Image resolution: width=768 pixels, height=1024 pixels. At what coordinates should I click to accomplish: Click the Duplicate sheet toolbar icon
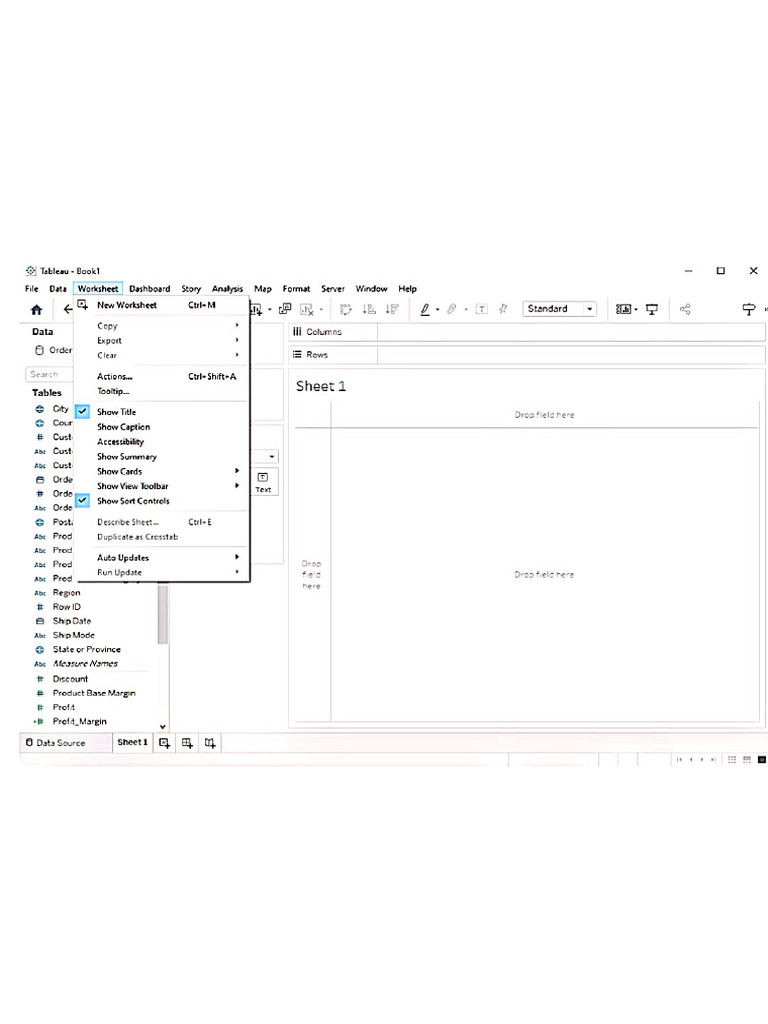pos(285,309)
